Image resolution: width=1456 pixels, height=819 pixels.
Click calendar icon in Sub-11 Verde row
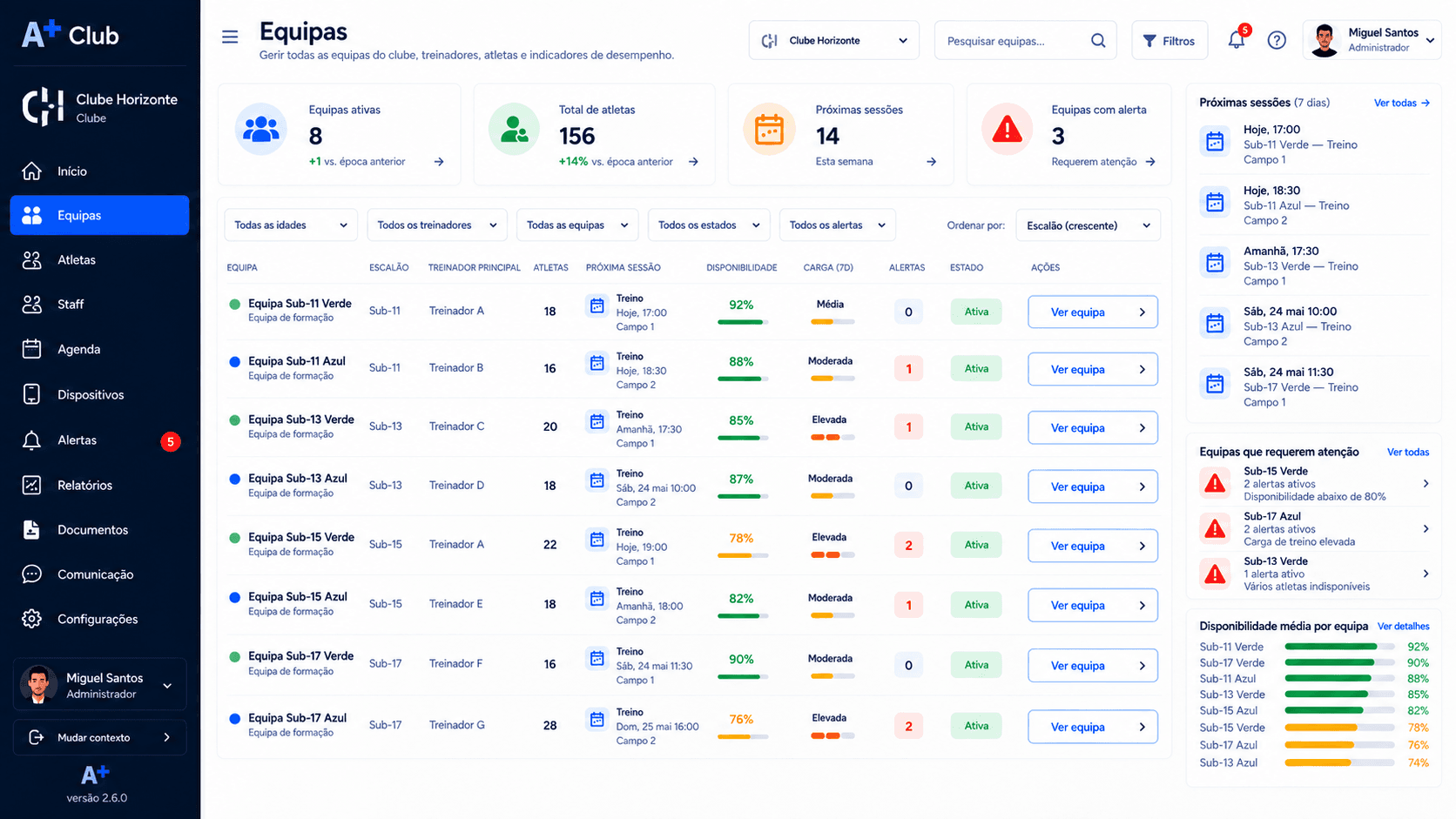click(x=597, y=305)
